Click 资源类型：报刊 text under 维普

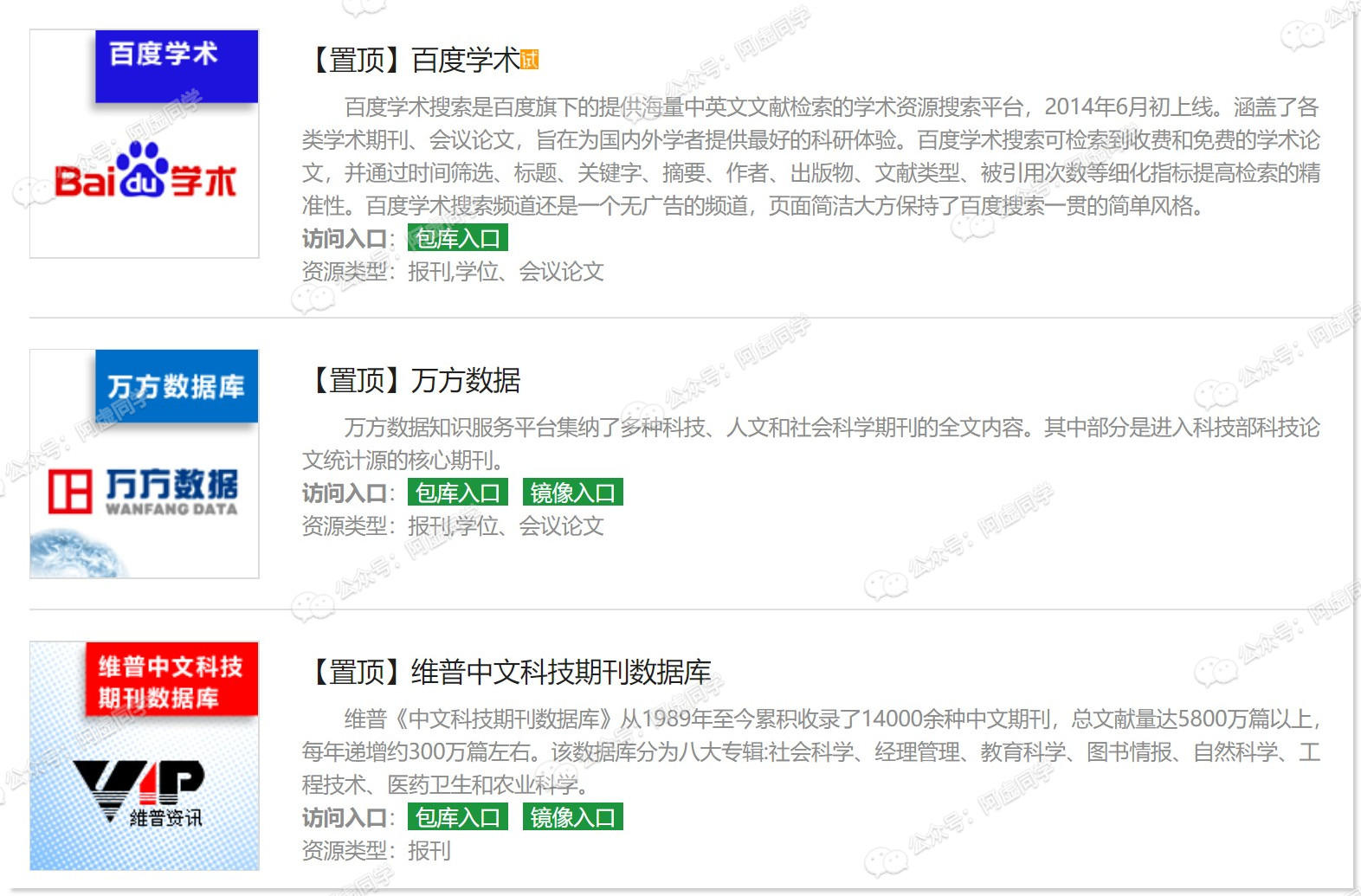tap(377, 850)
